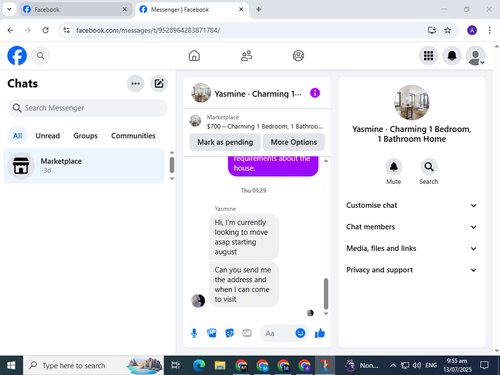
Task: Open the account profile avatar menu
Action: pyautogui.click(x=475, y=56)
